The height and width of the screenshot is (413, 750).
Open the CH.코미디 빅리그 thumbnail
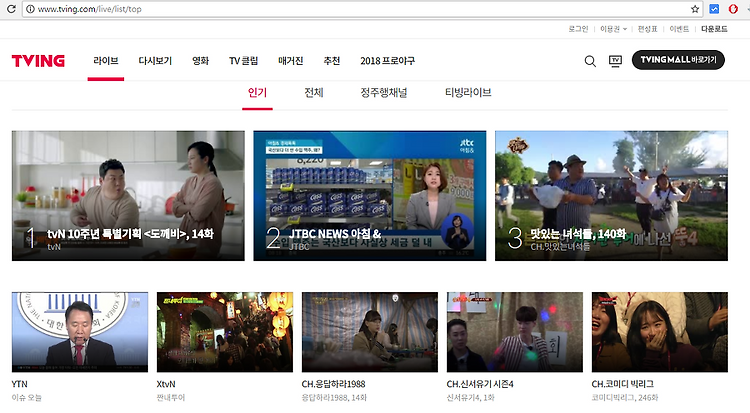(660, 332)
